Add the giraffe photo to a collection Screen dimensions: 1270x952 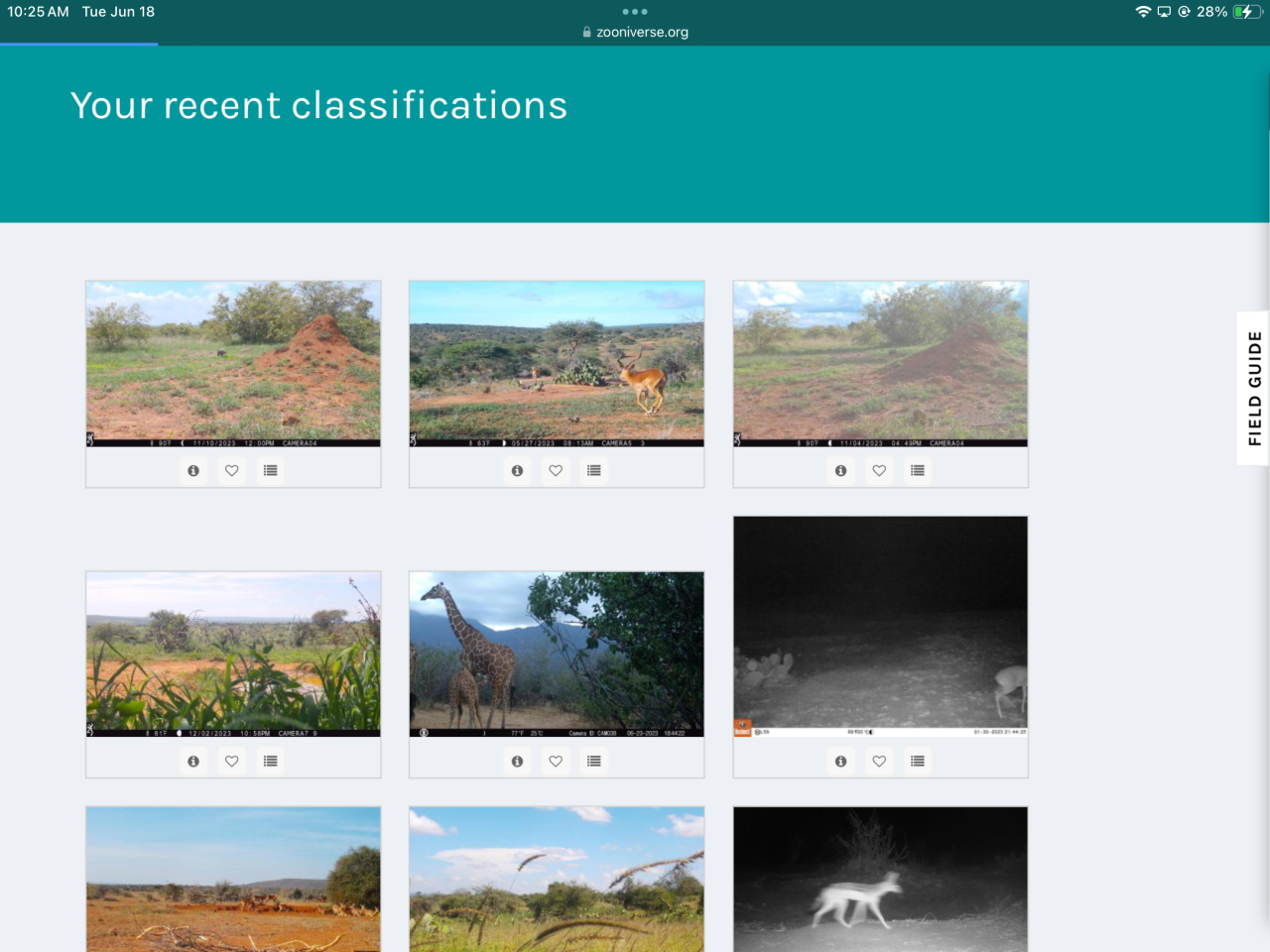tap(594, 762)
